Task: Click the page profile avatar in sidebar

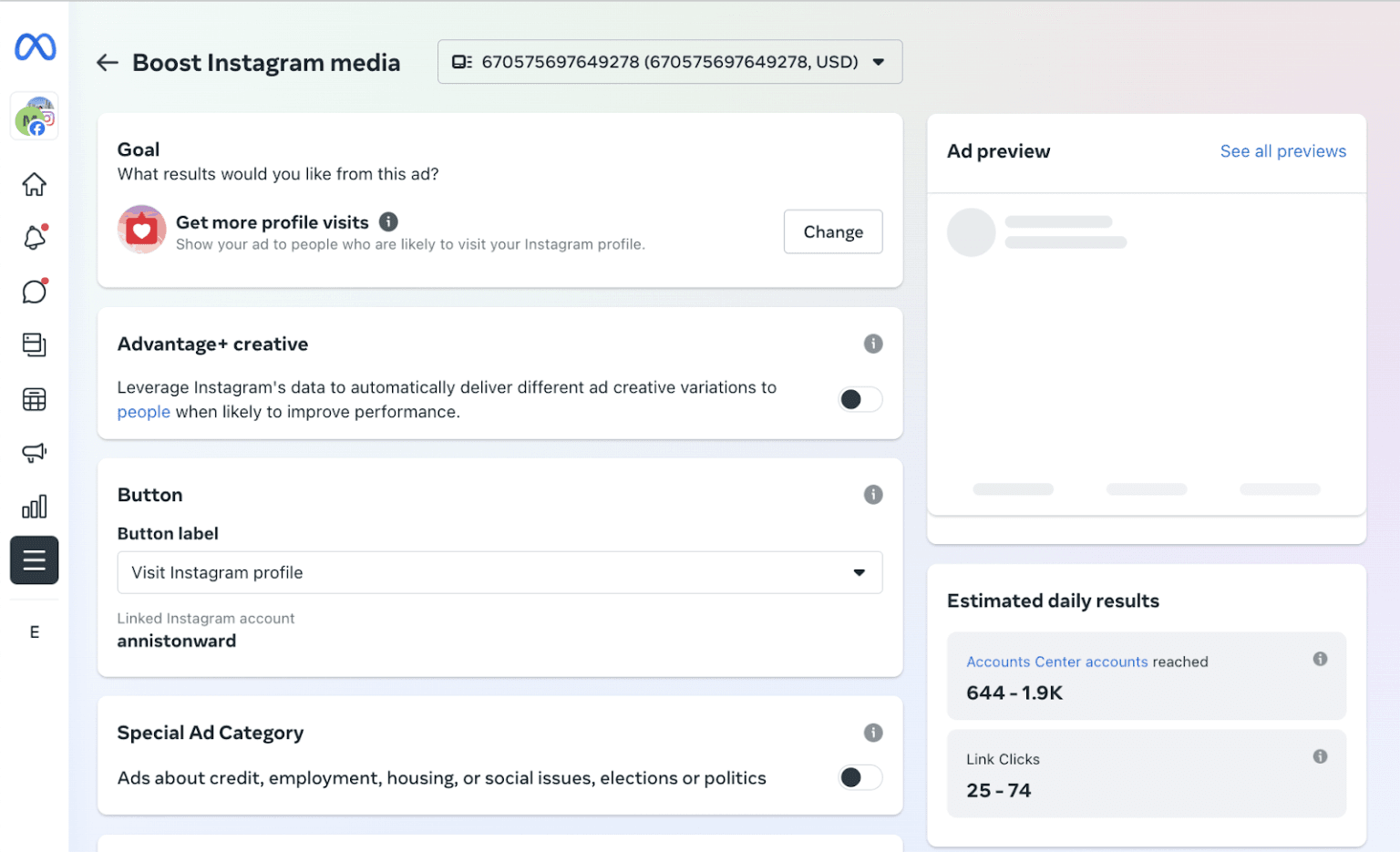Action: point(35,117)
